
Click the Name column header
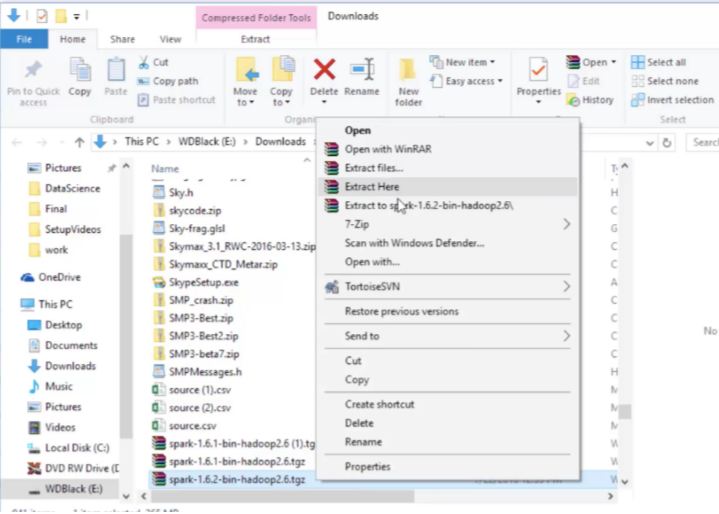point(165,169)
